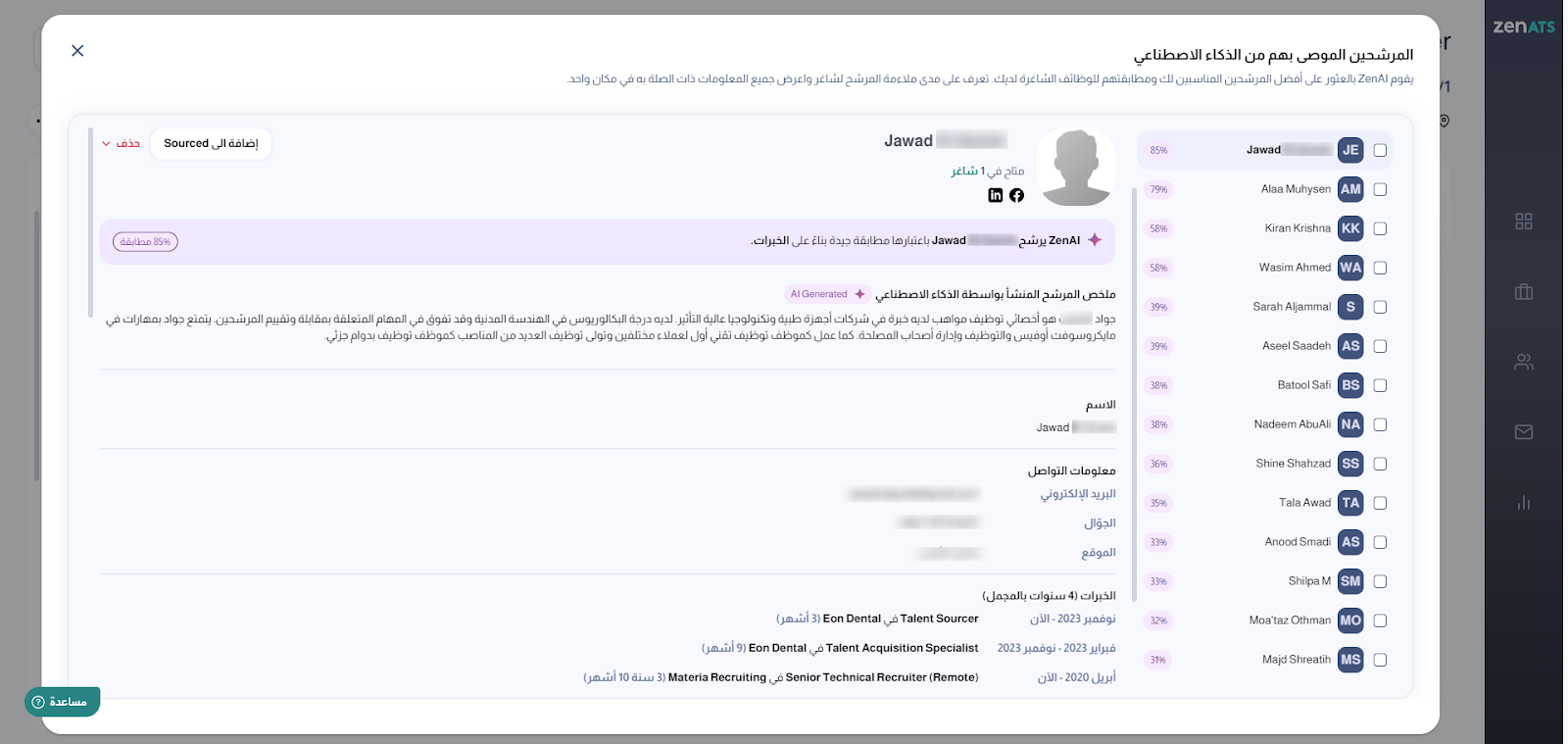The height and width of the screenshot is (744, 1568).
Task: Open Jawad's Facebook profile icon
Action: (x=1017, y=195)
